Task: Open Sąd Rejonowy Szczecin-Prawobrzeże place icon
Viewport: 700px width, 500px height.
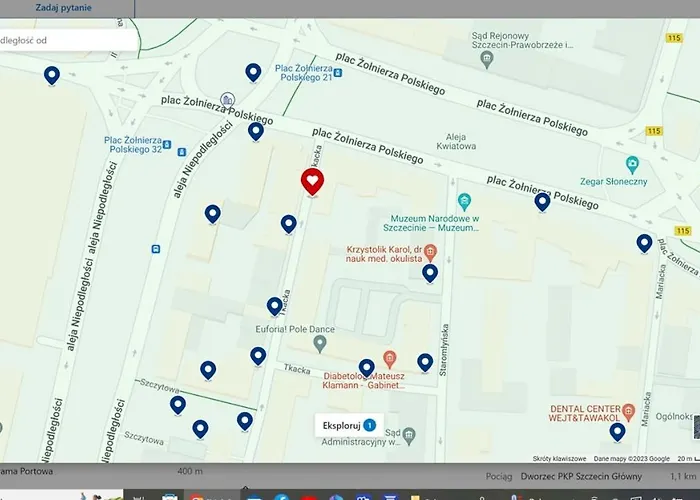Action: (x=486, y=60)
